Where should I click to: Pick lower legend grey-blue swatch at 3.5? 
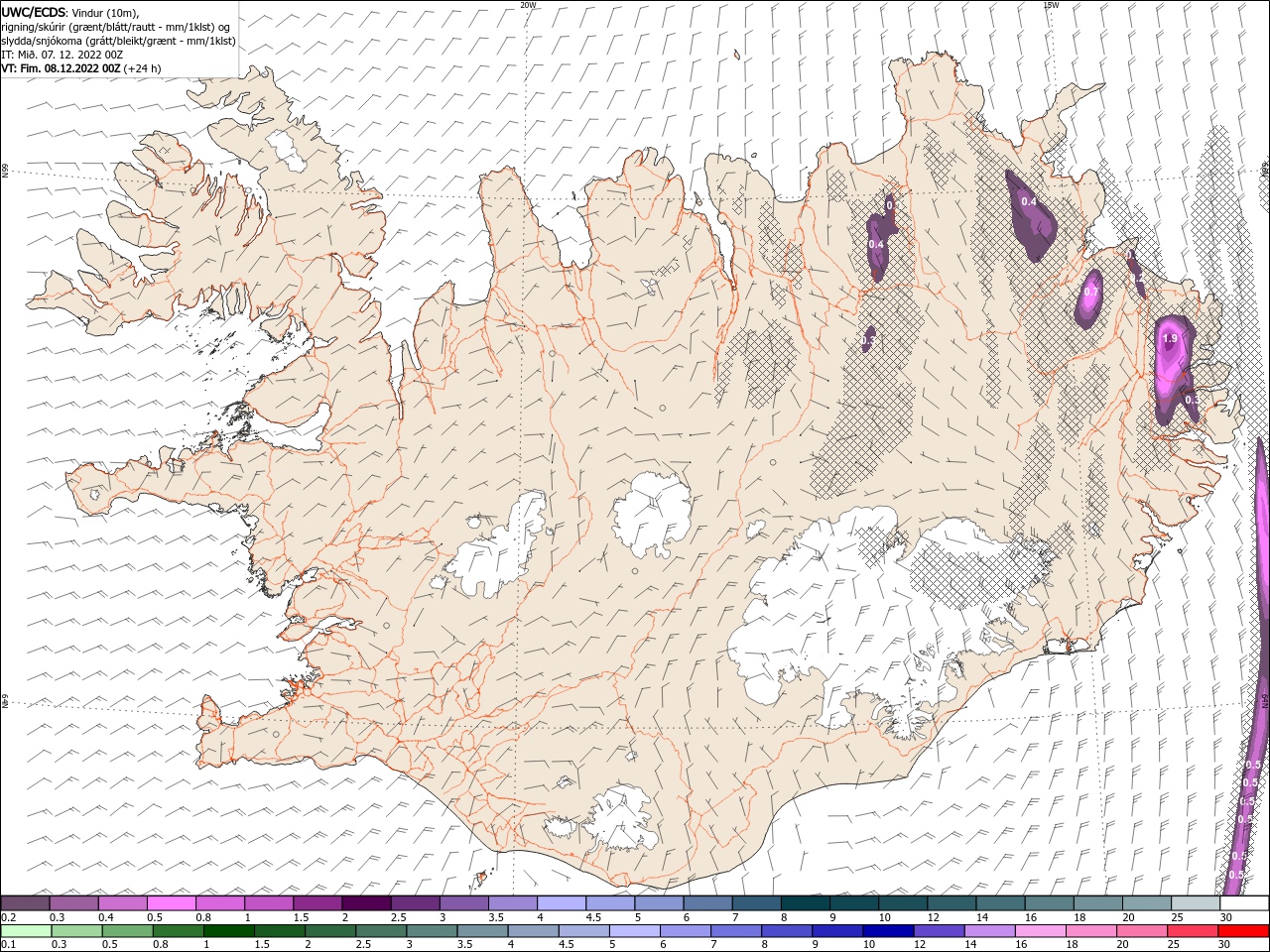(482, 931)
